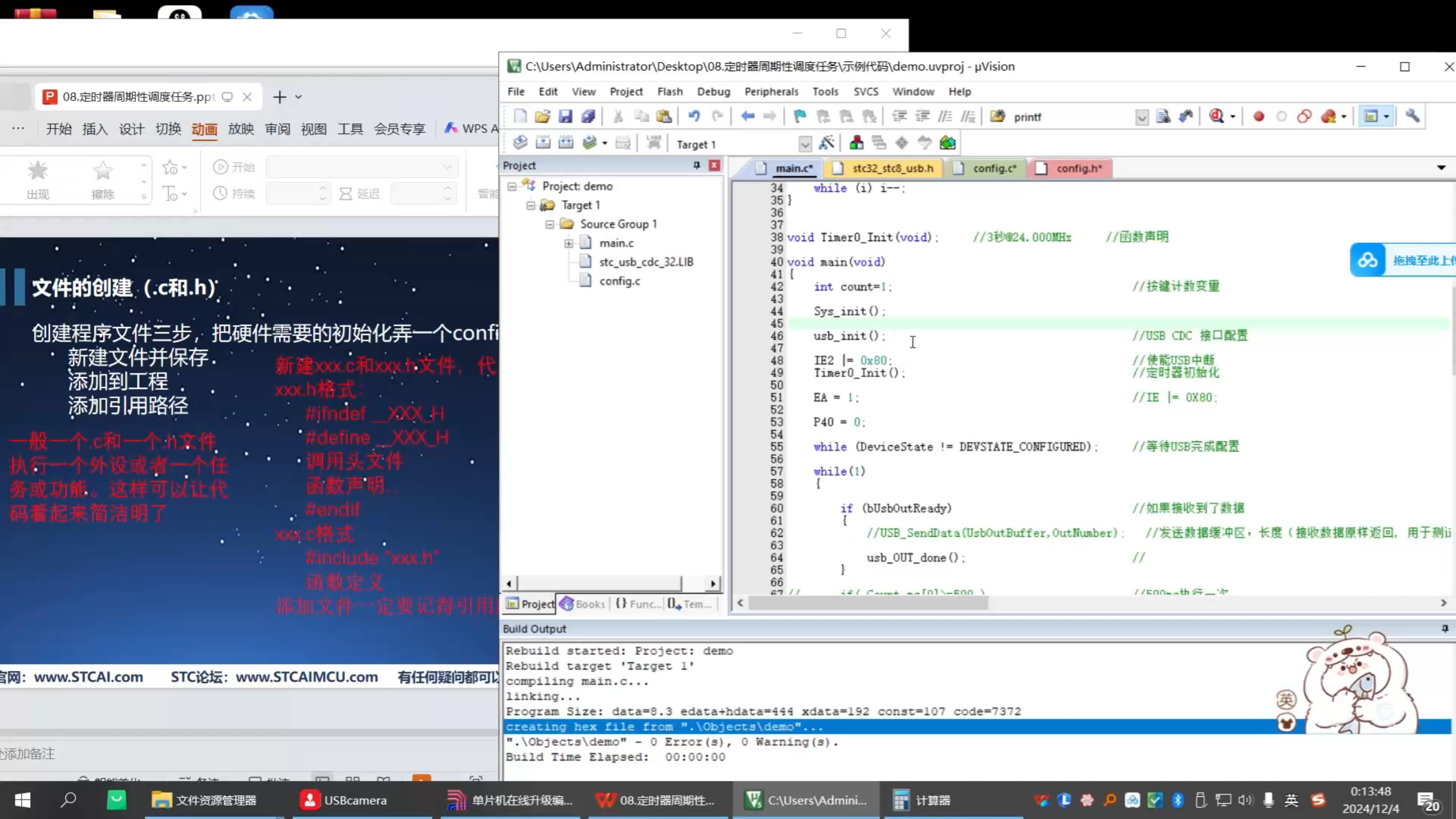Viewport: 1456px width, 819px height.
Task: Click the Manage Project Items icon
Action: 856,143
